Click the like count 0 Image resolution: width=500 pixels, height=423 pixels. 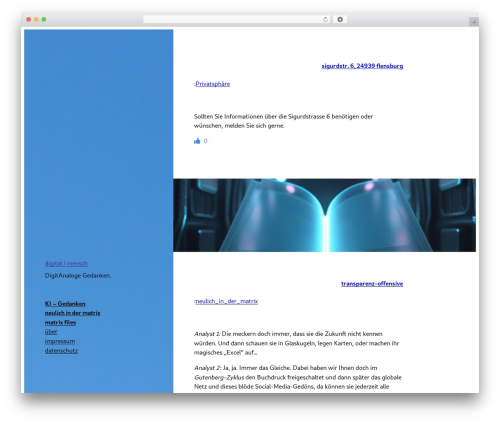point(205,141)
